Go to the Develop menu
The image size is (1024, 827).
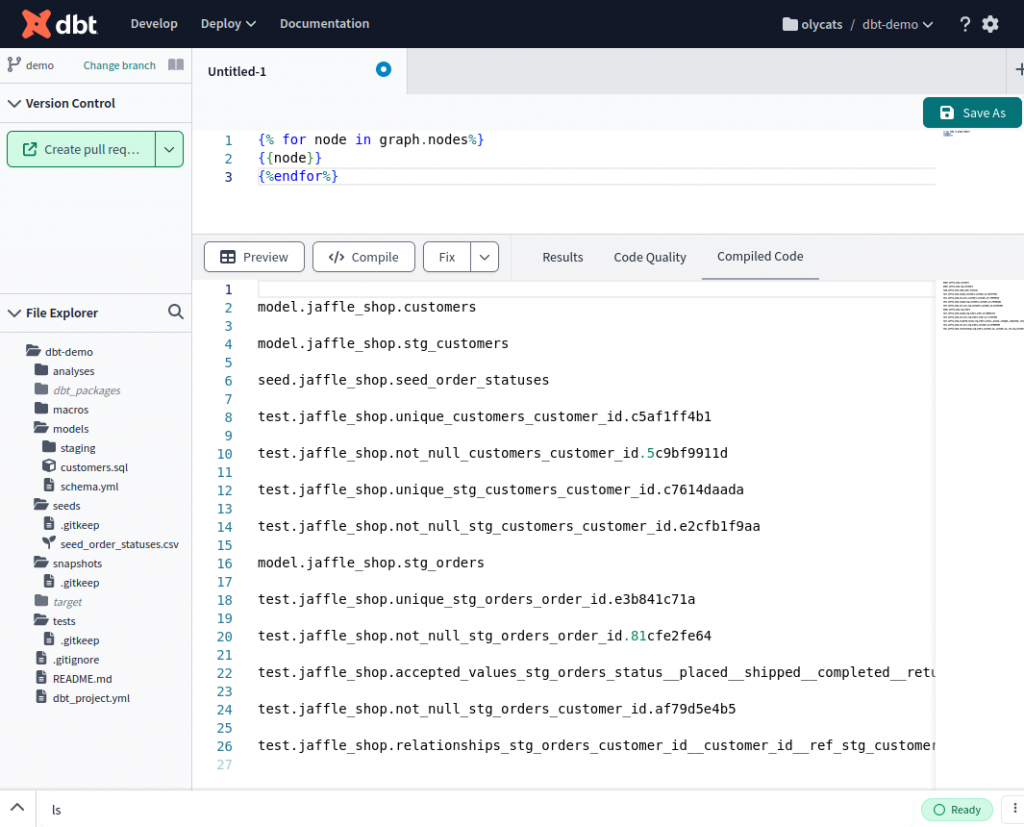pos(154,24)
